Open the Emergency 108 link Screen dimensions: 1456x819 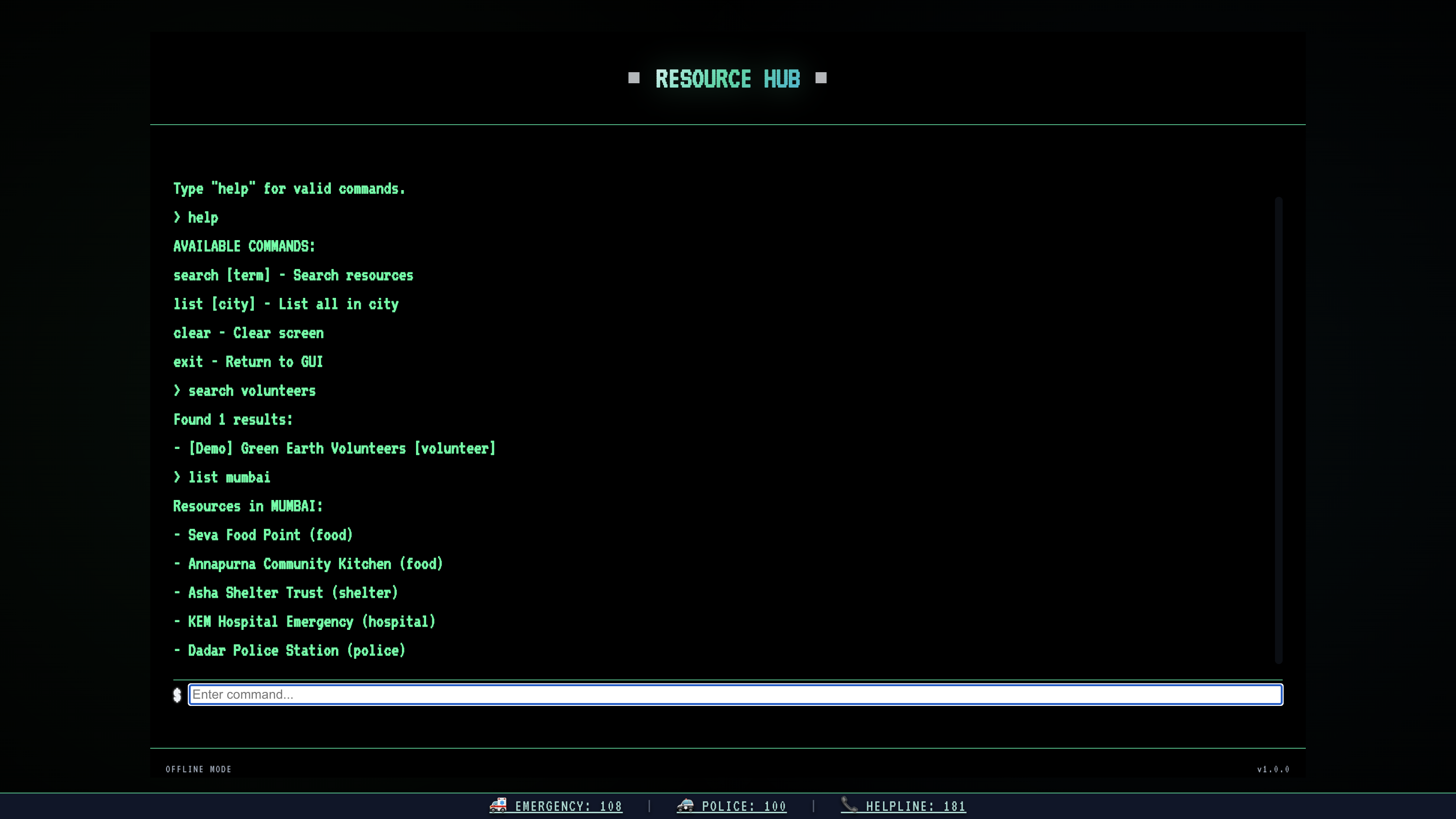(x=556, y=806)
